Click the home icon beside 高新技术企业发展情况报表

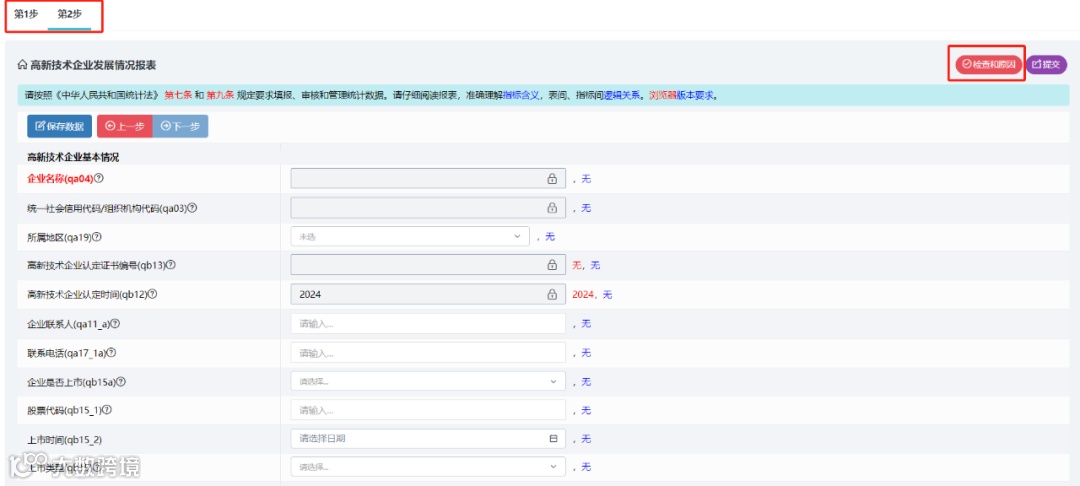21,65
